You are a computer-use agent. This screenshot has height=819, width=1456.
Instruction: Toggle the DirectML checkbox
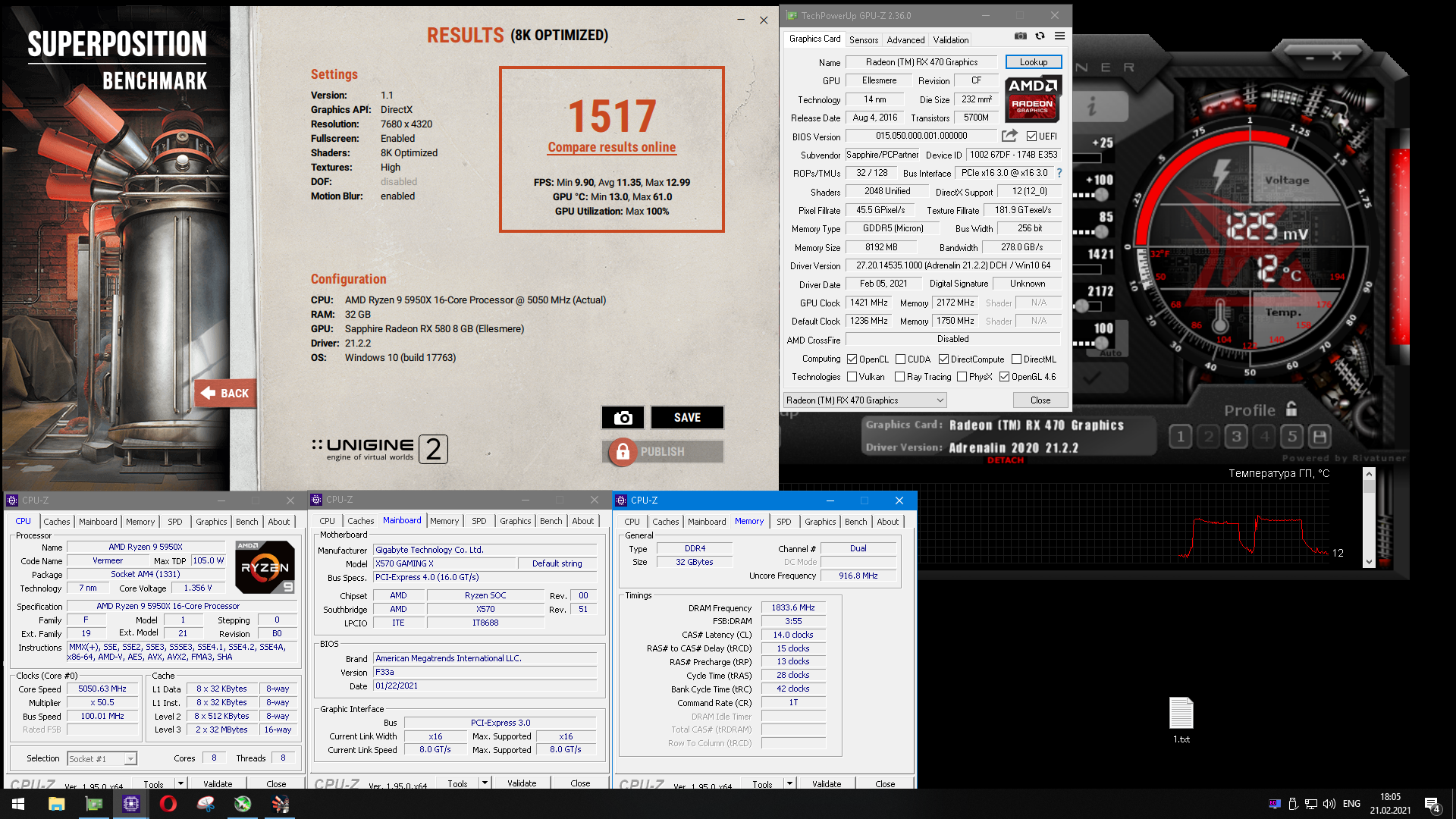click(x=1016, y=359)
